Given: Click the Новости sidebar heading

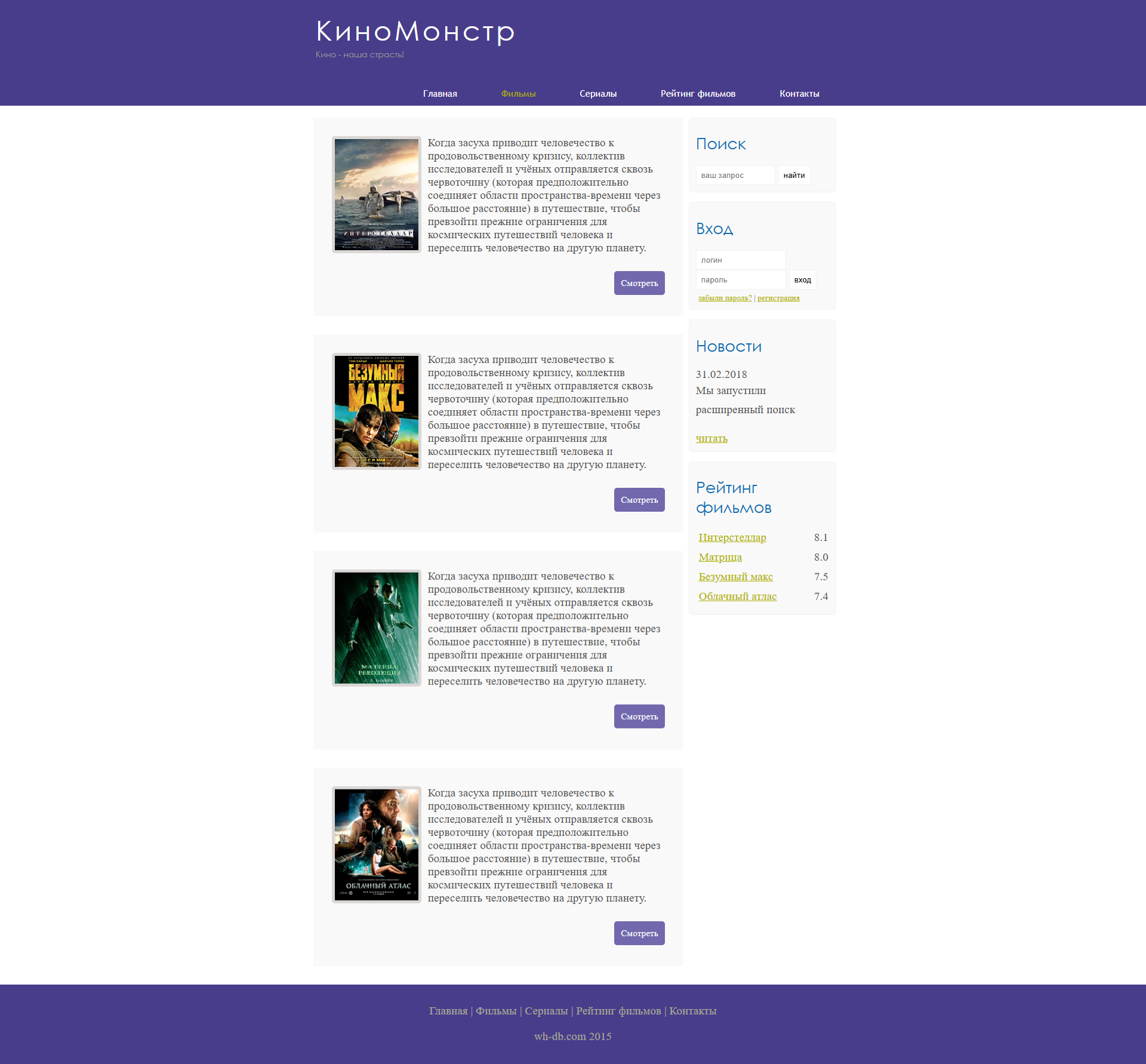Looking at the screenshot, I should [729, 346].
